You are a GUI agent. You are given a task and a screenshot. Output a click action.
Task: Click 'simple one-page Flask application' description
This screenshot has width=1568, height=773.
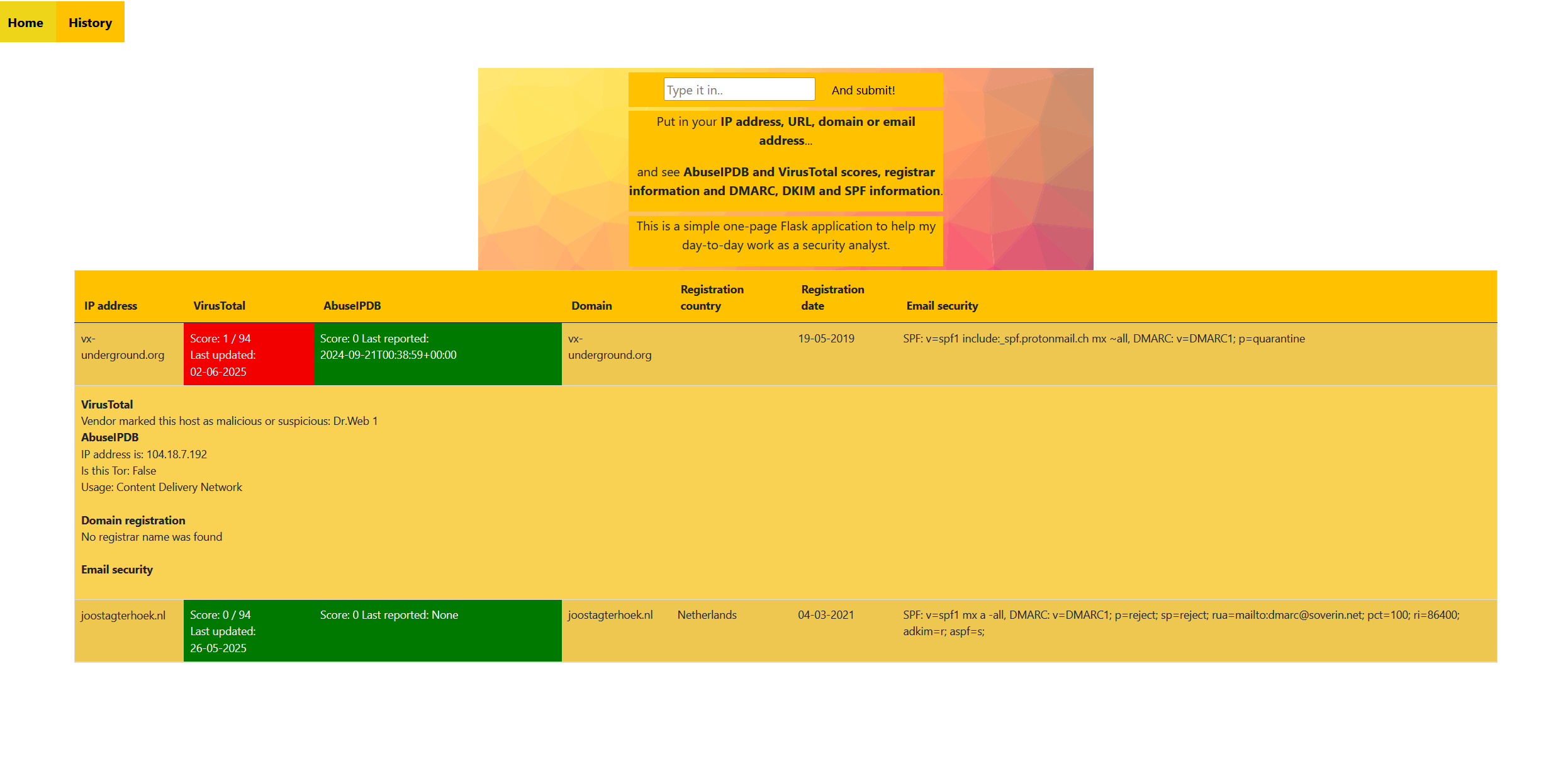tap(786, 235)
